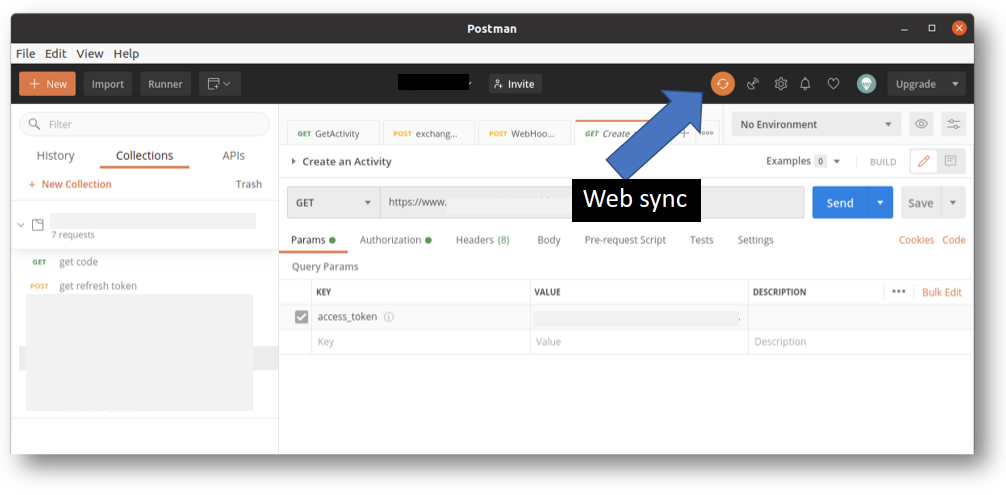
Task: Open the Edit menu
Action: coord(56,54)
